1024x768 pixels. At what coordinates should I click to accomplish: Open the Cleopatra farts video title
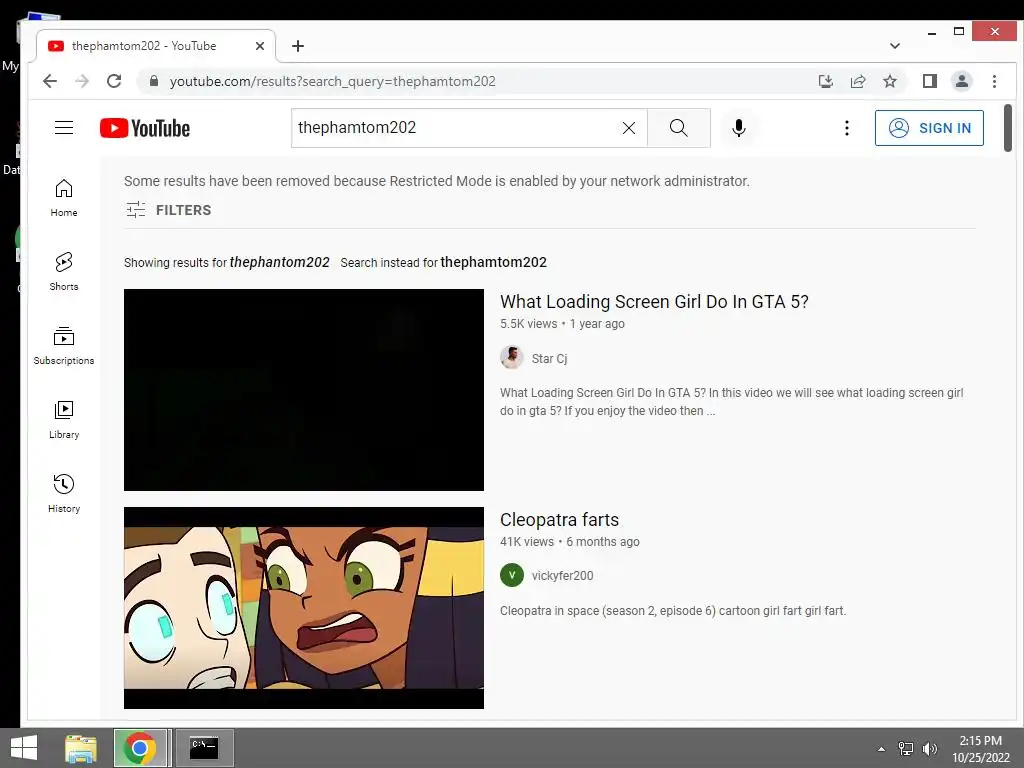(x=559, y=520)
